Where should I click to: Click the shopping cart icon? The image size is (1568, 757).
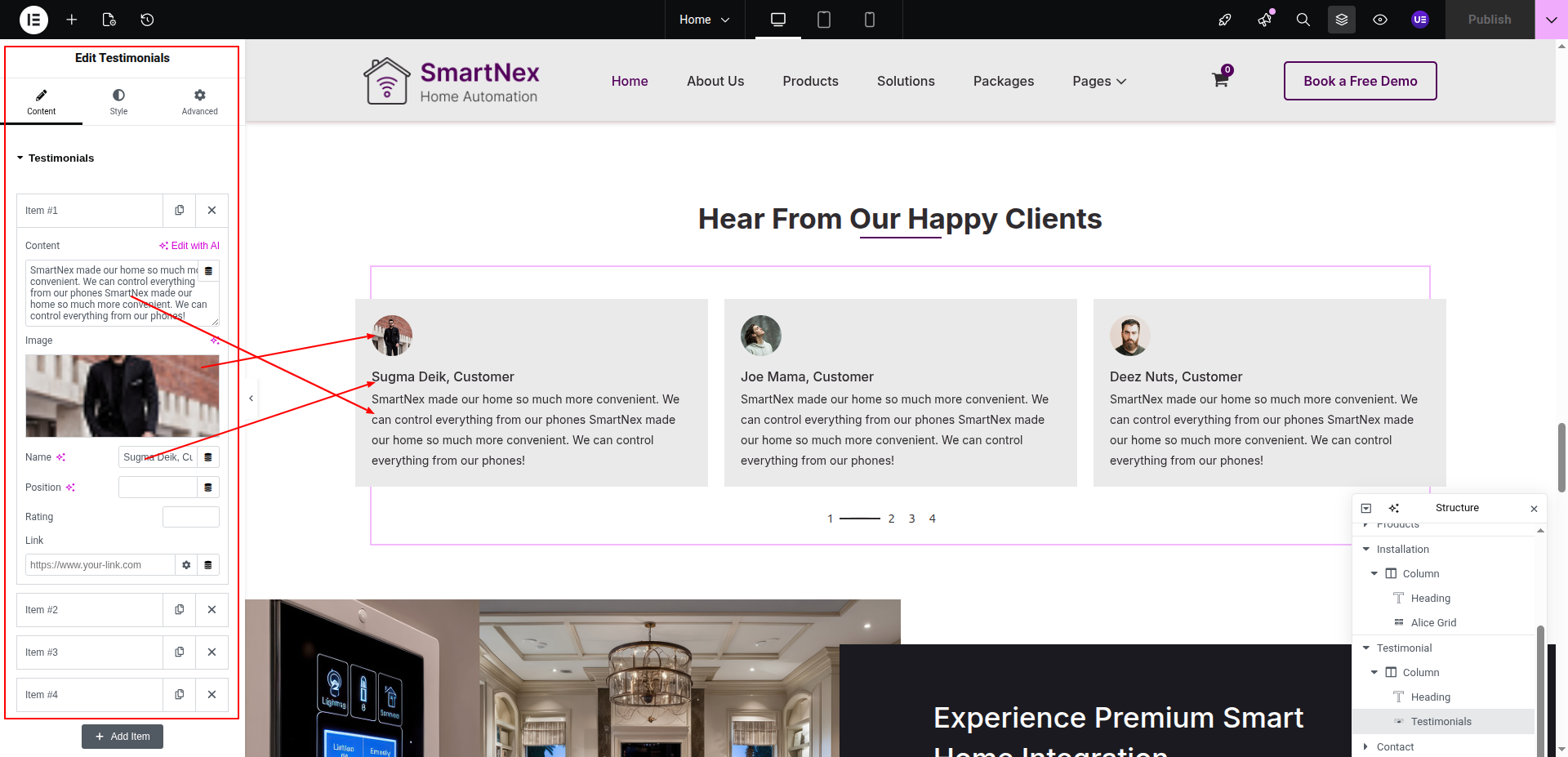1220,80
